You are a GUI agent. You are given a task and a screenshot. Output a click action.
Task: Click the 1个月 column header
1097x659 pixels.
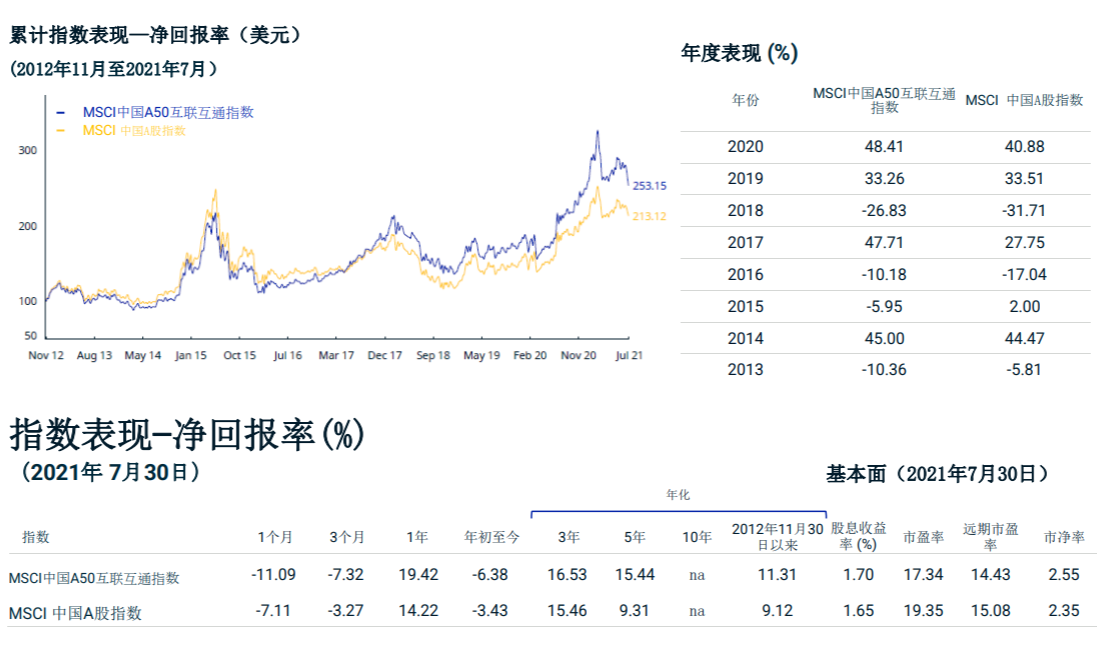(x=274, y=537)
